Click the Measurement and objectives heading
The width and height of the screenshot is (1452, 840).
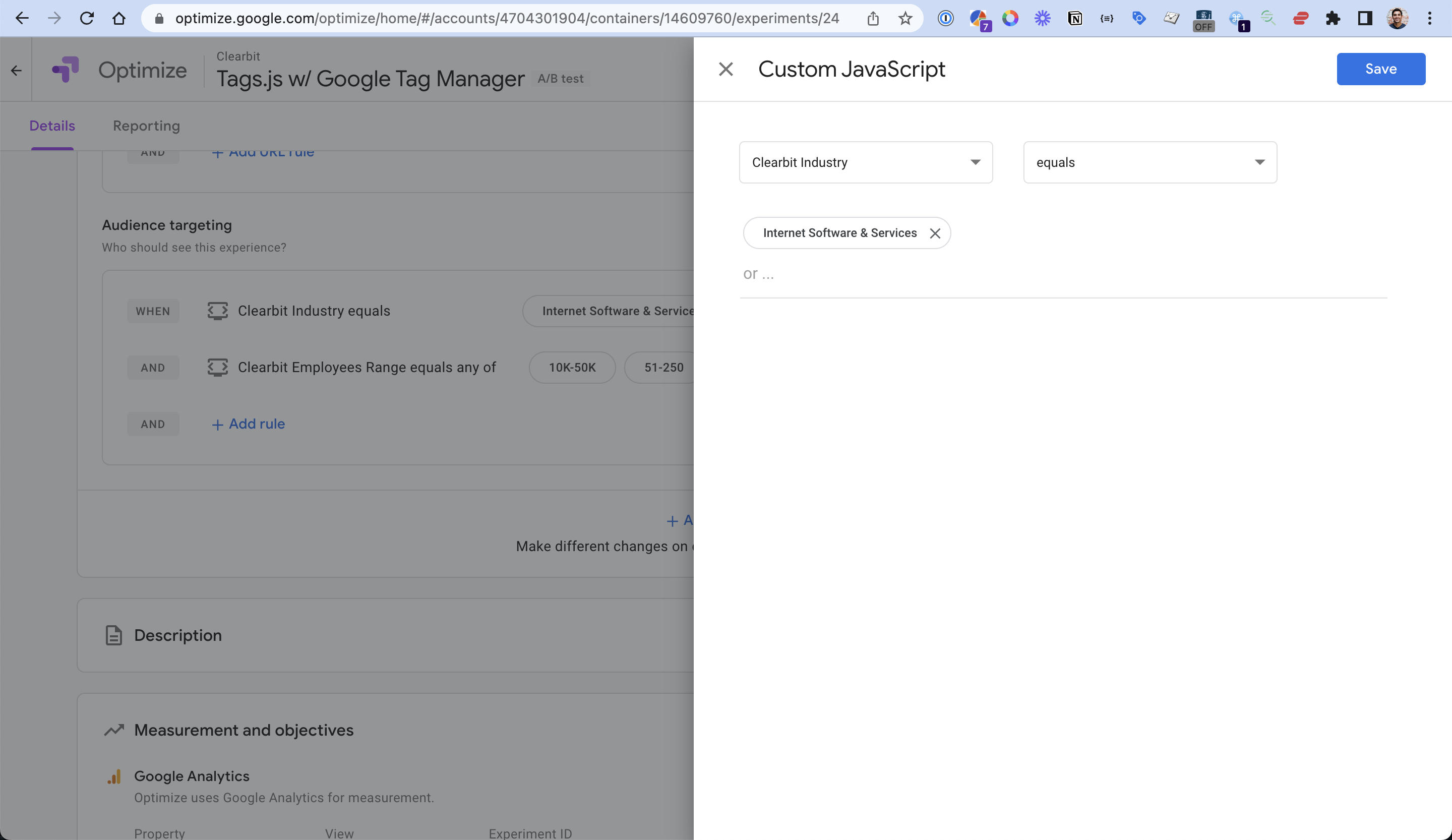[x=244, y=730]
